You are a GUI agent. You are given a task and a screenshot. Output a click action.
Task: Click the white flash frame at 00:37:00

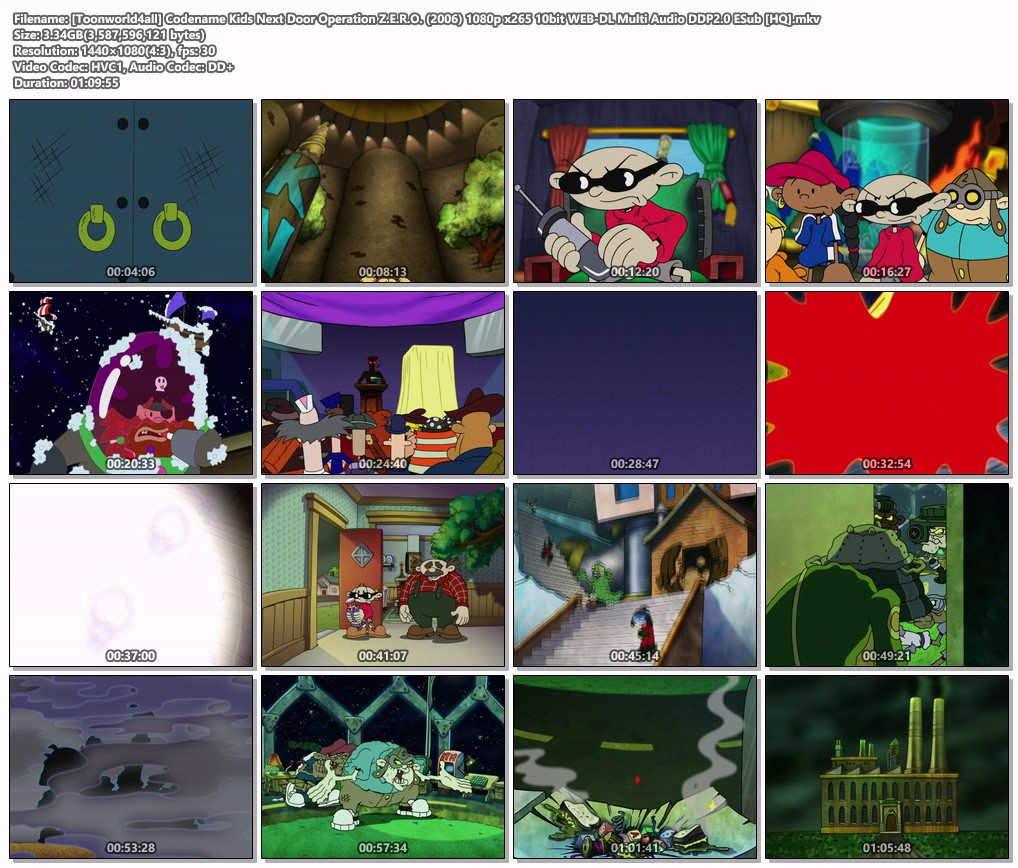point(131,575)
